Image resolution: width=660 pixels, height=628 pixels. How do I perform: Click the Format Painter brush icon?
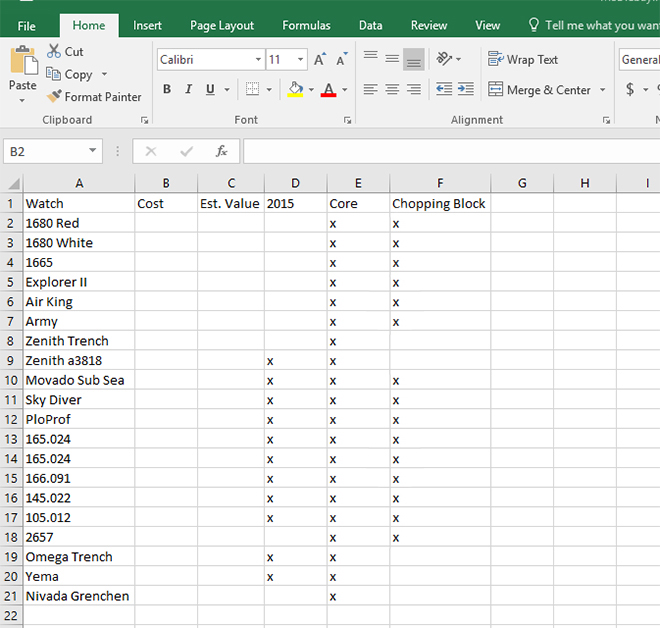coord(55,97)
